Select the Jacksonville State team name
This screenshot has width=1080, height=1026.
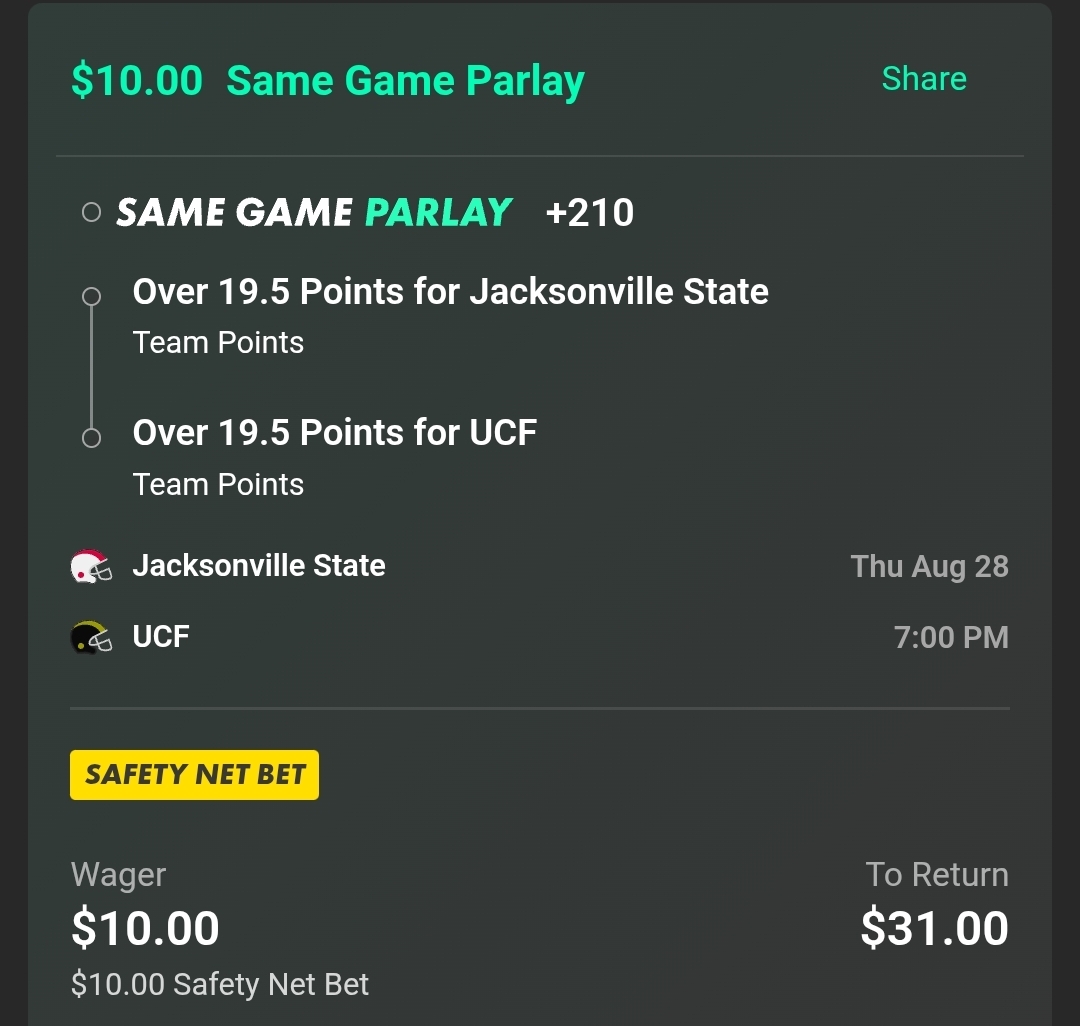coord(259,565)
